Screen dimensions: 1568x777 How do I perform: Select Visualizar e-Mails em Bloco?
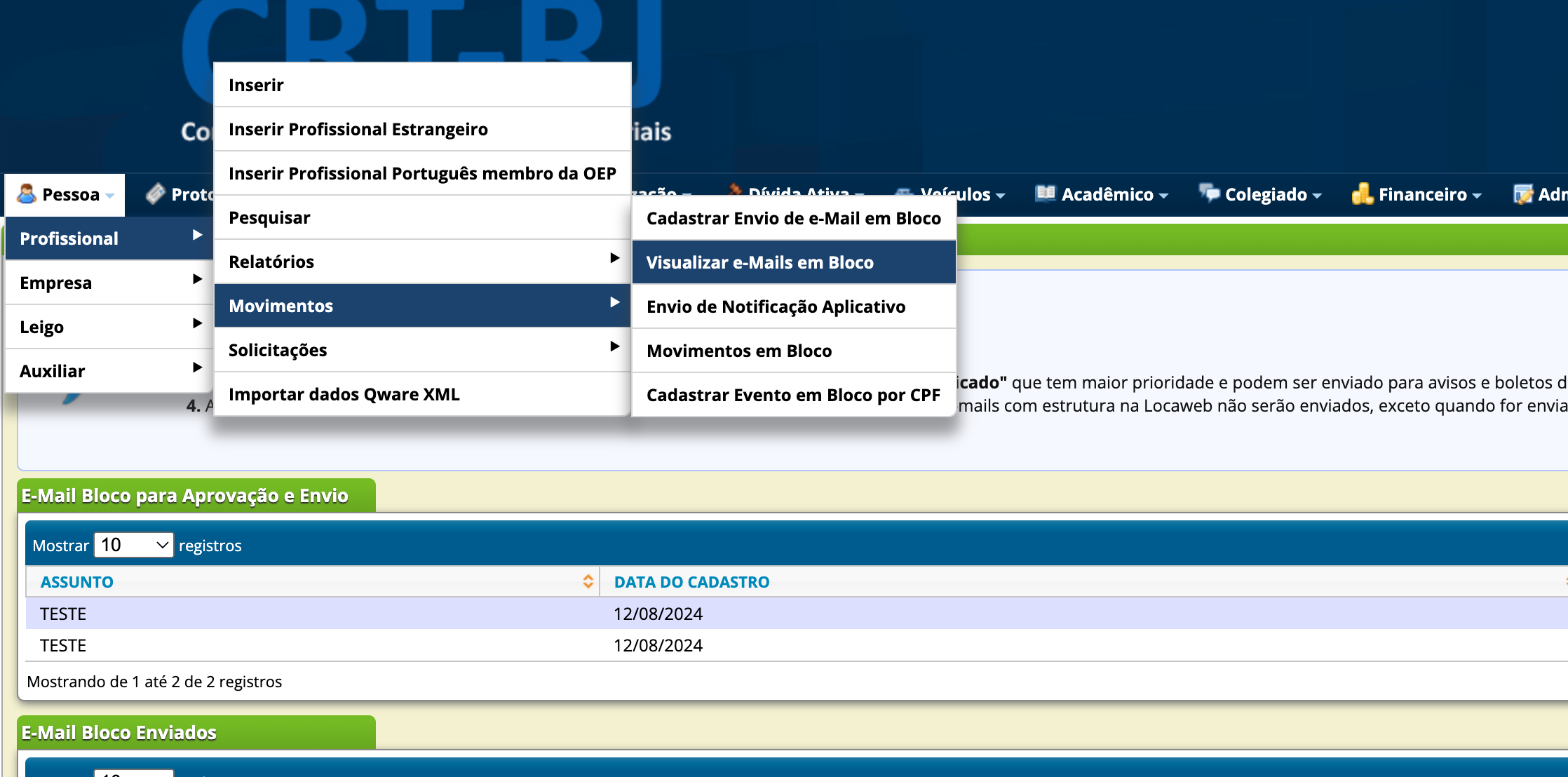[794, 262]
